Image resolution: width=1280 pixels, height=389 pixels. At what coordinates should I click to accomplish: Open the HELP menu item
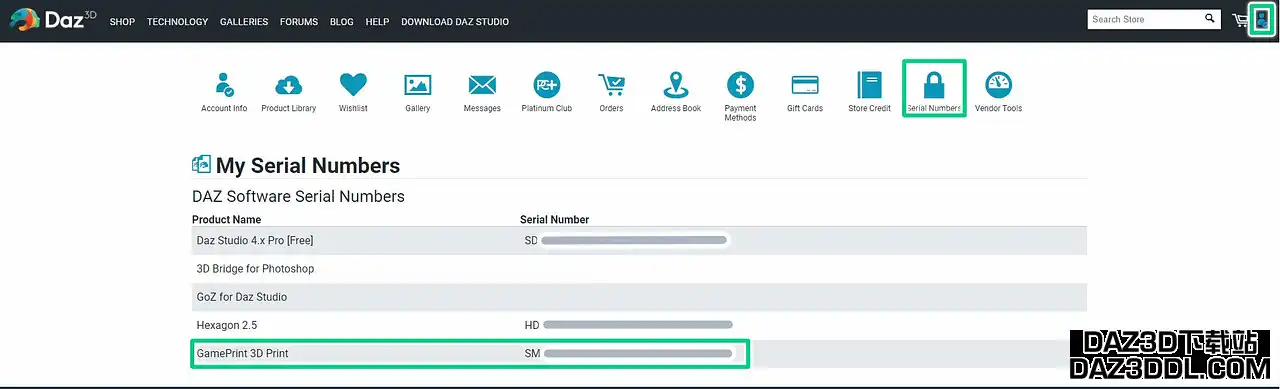click(x=377, y=22)
